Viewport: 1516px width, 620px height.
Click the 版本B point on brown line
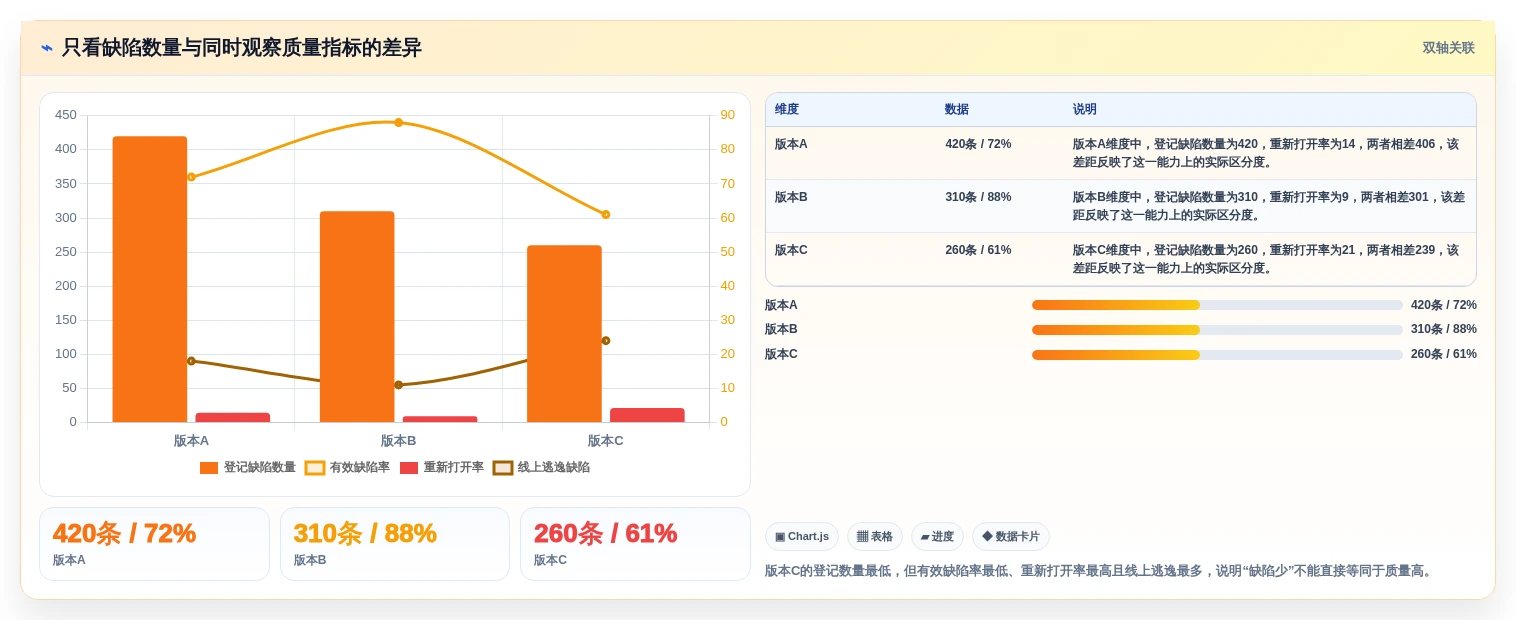pos(398,384)
